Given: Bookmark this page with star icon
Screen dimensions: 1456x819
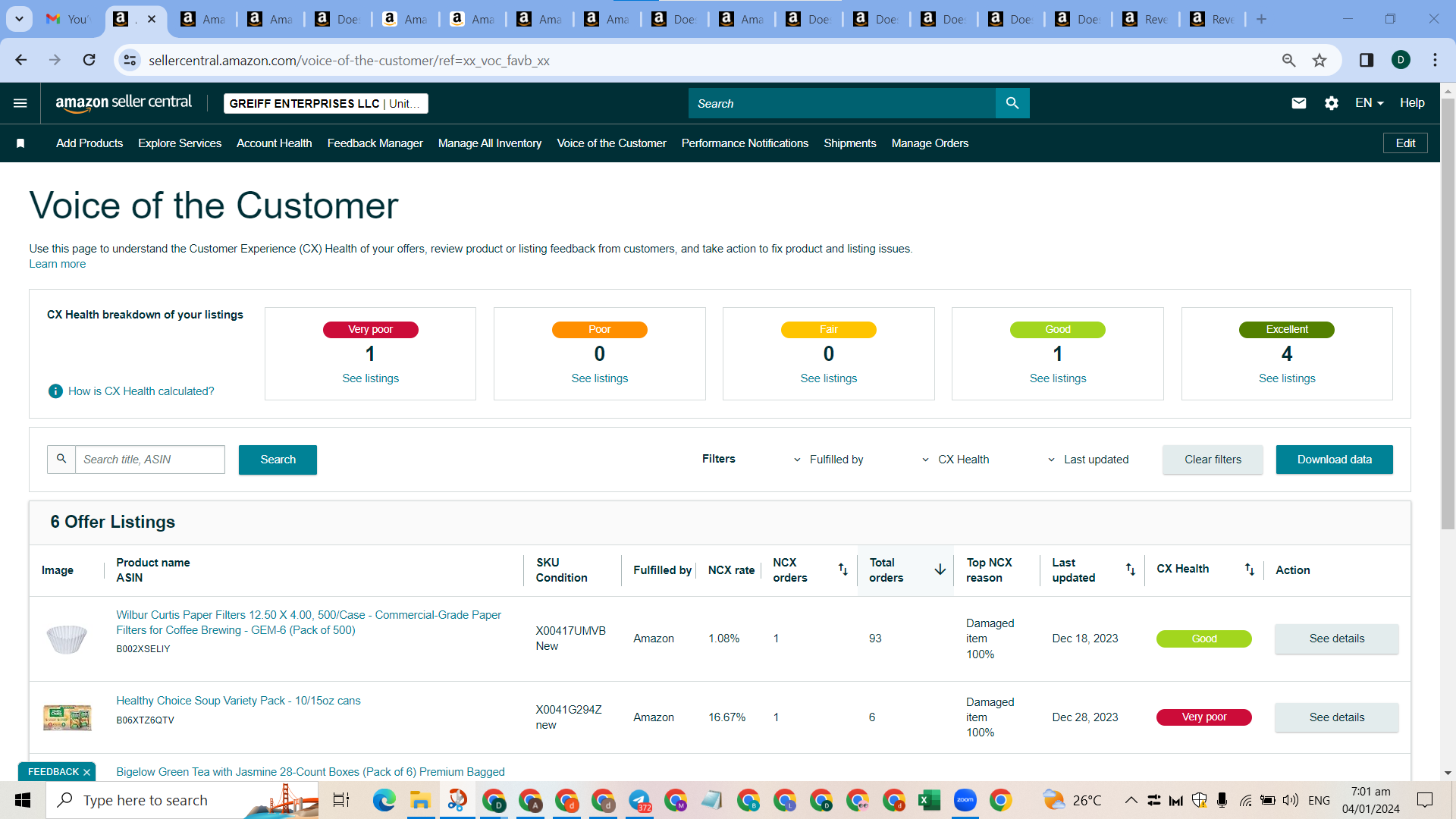Looking at the screenshot, I should (1319, 60).
